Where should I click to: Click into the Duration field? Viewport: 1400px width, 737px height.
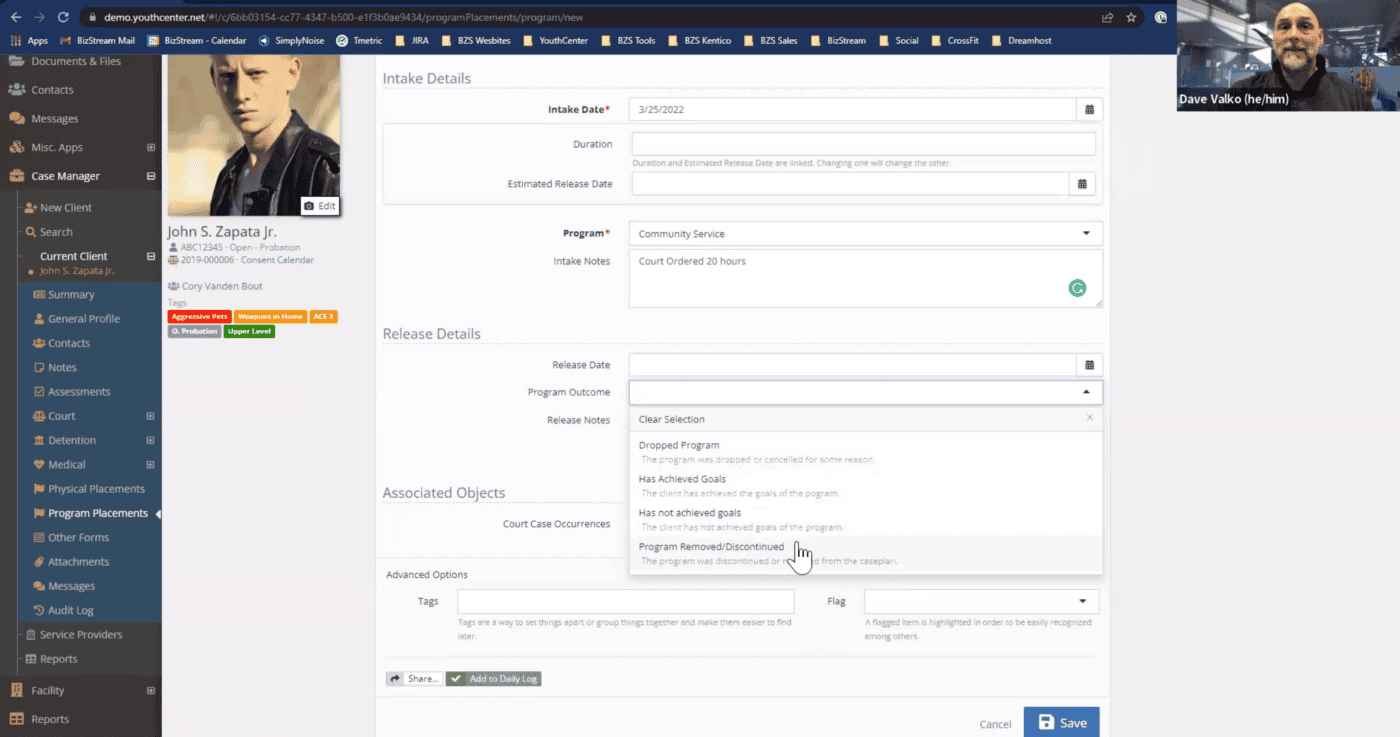(863, 144)
